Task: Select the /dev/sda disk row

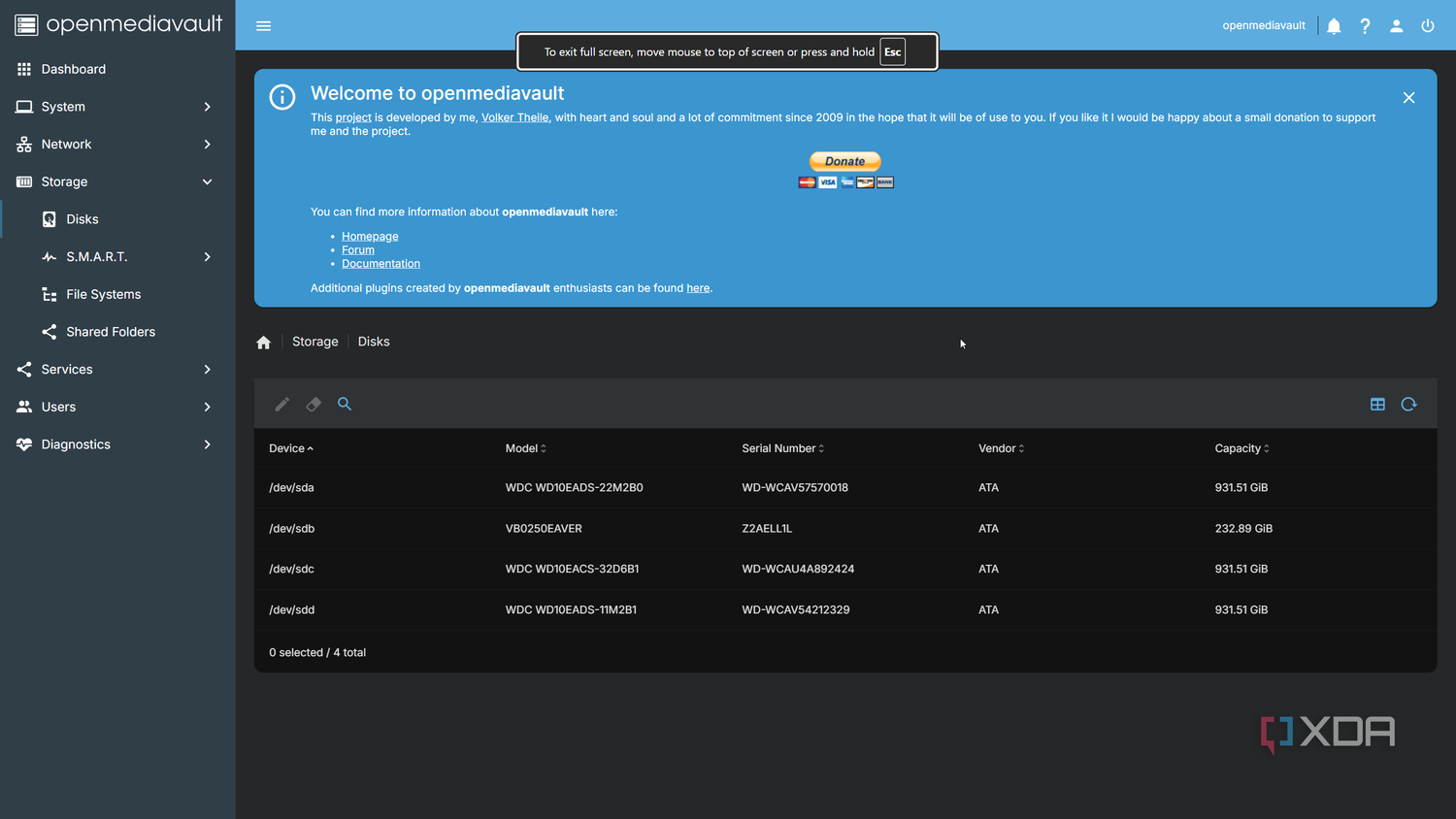Action: point(845,488)
